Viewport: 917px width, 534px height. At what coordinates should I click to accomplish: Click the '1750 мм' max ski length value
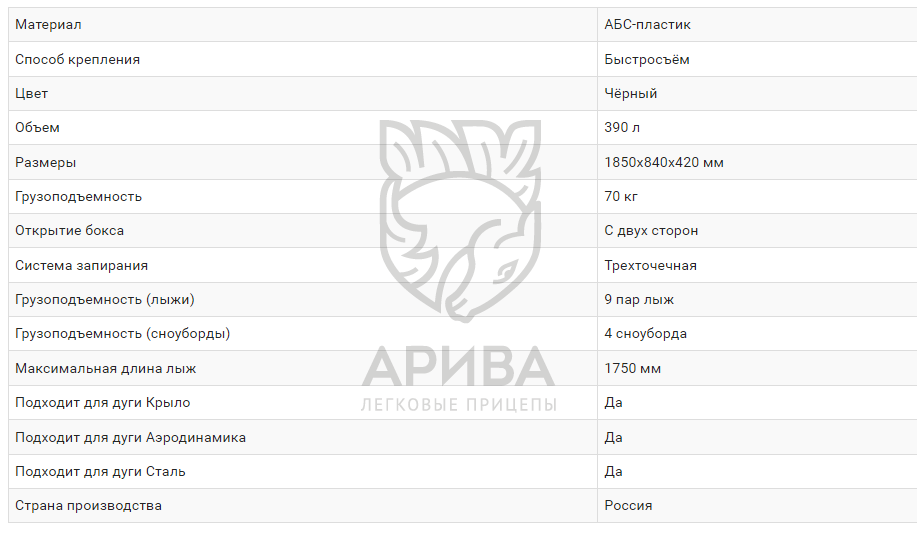pyautogui.click(x=632, y=368)
